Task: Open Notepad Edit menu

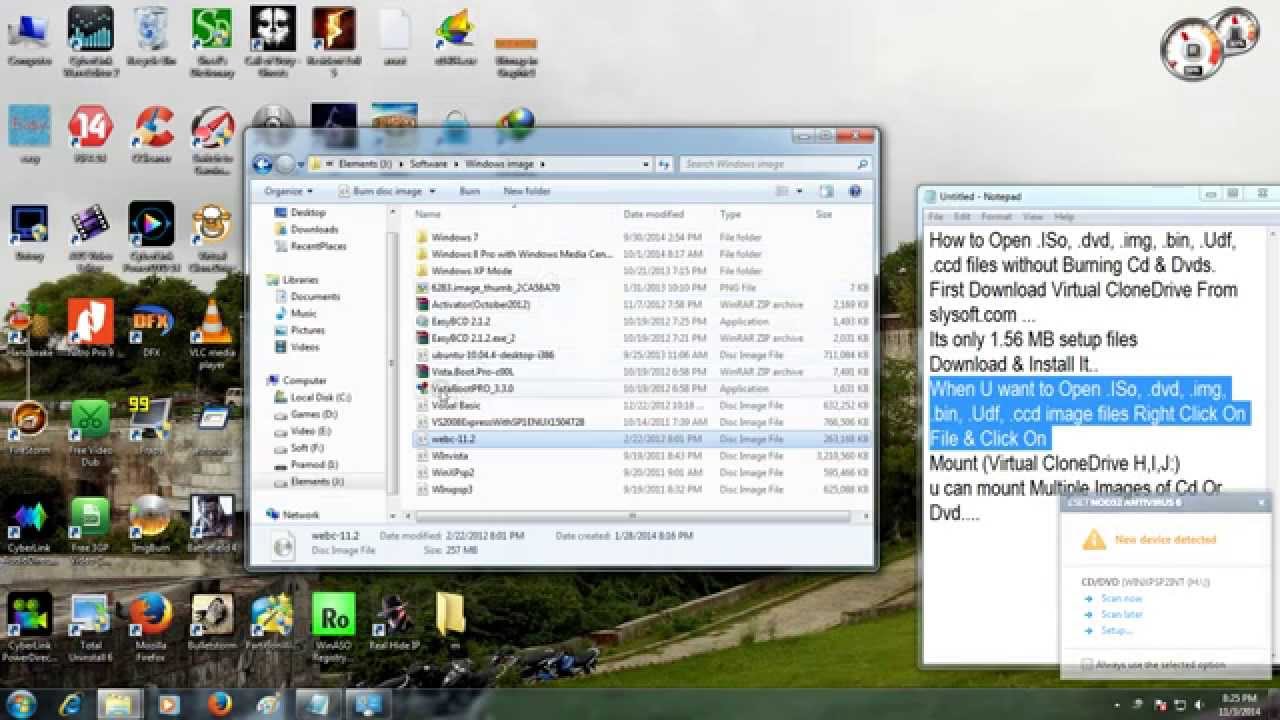Action: (962, 217)
